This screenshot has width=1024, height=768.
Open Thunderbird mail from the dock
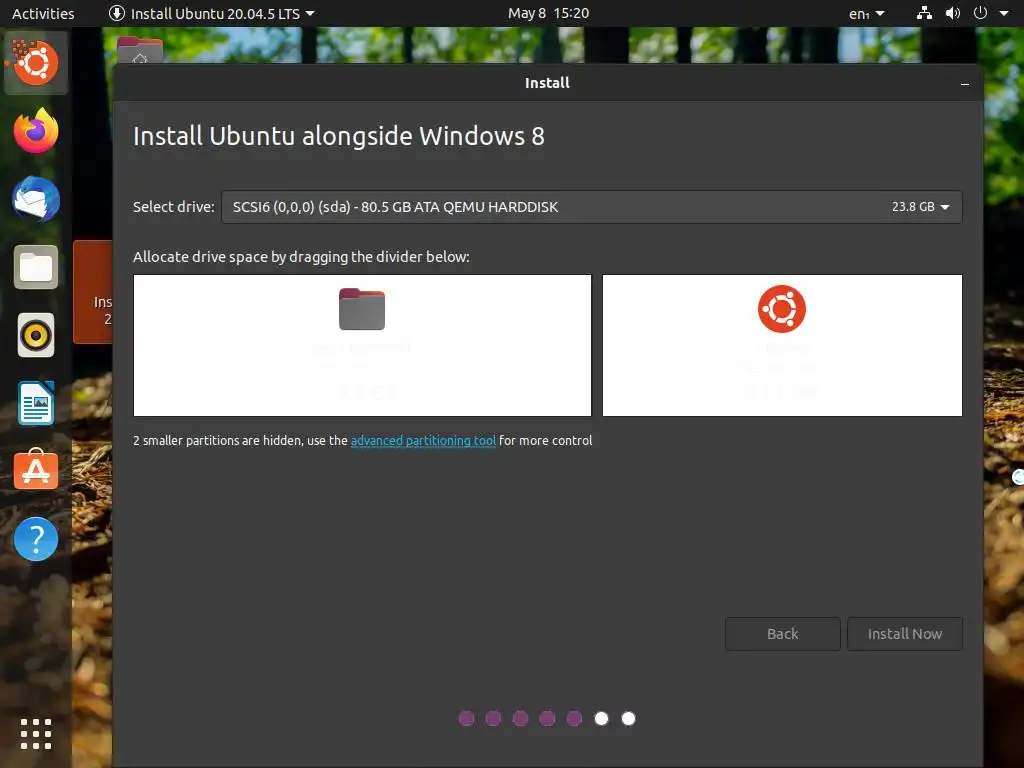click(36, 199)
